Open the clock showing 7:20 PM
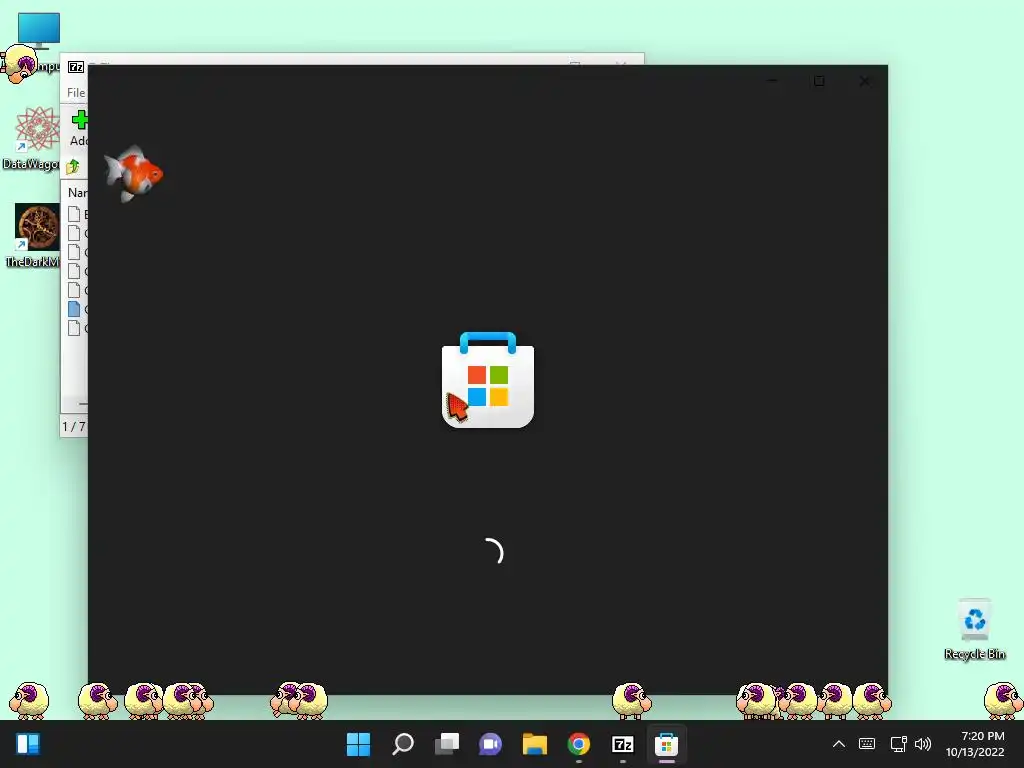Viewport: 1024px width, 768px height. 975,744
